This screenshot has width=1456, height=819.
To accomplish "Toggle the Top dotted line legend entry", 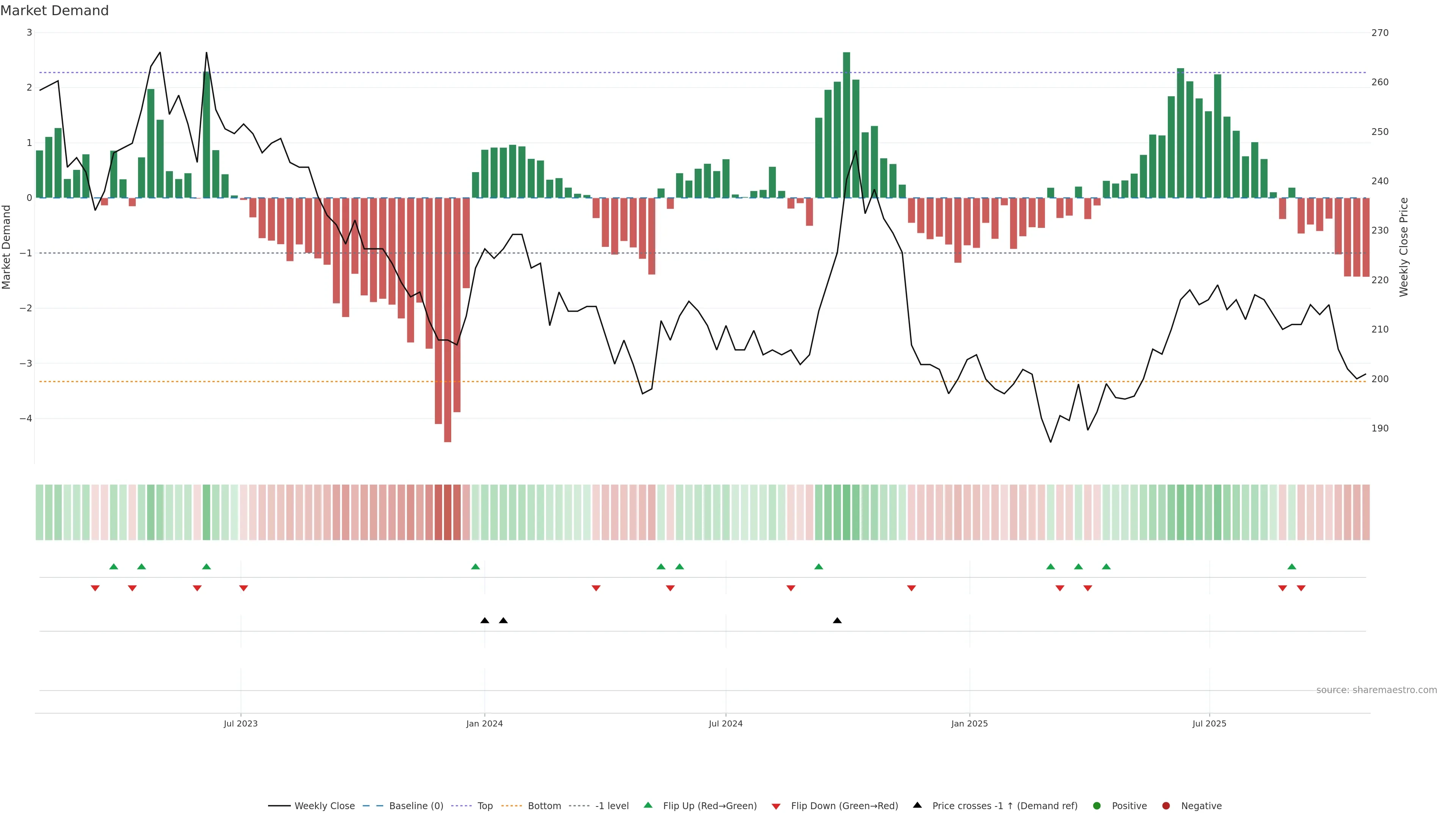I will click(x=485, y=805).
